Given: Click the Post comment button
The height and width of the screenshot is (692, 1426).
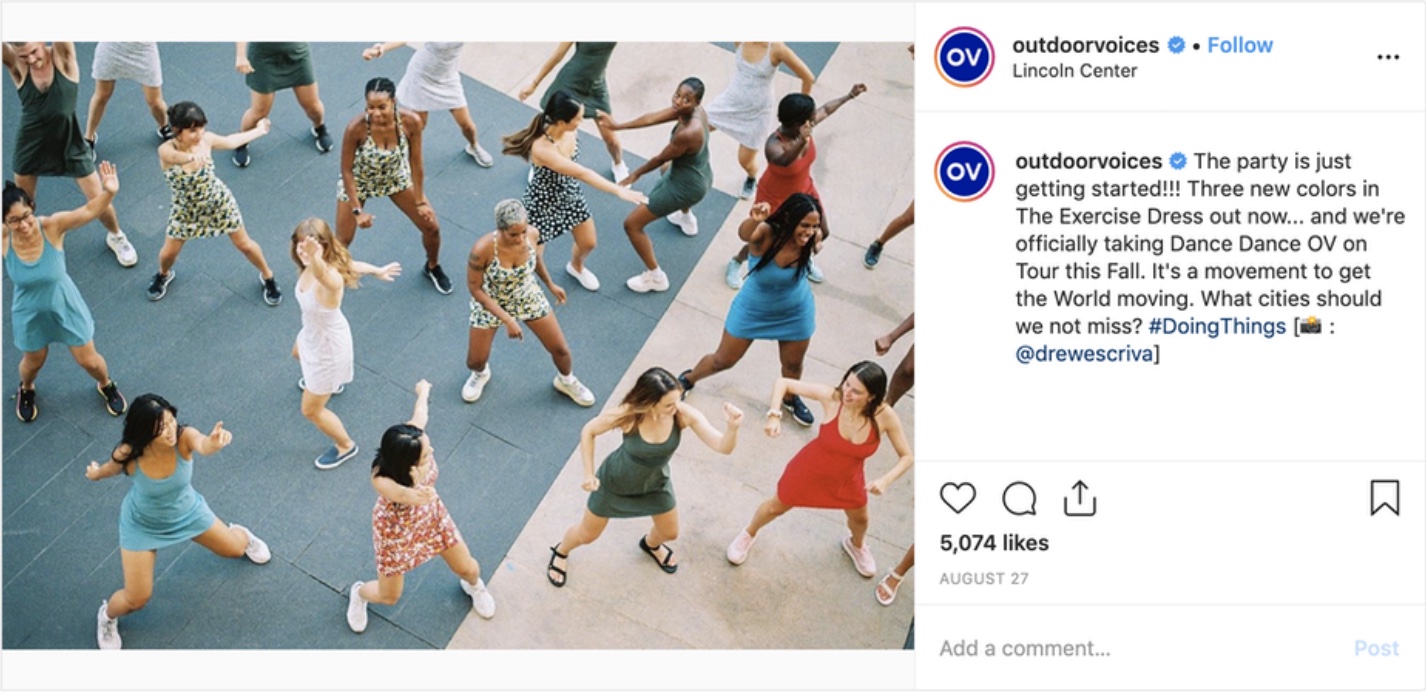Looking at the screenshot, I should 1376,648.
